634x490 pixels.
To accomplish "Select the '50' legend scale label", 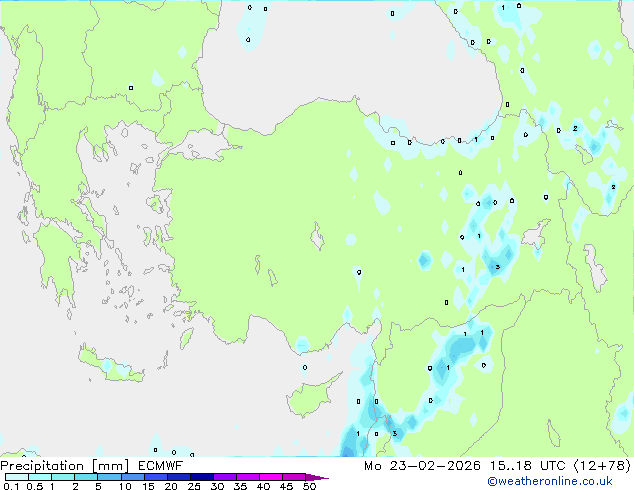I will pos(310,486).
